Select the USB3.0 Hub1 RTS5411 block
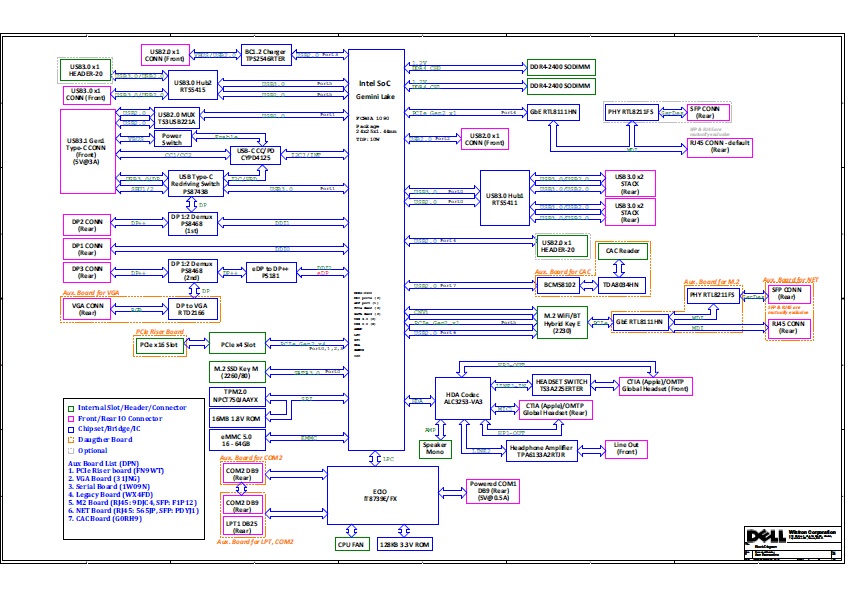 (503, 194)
